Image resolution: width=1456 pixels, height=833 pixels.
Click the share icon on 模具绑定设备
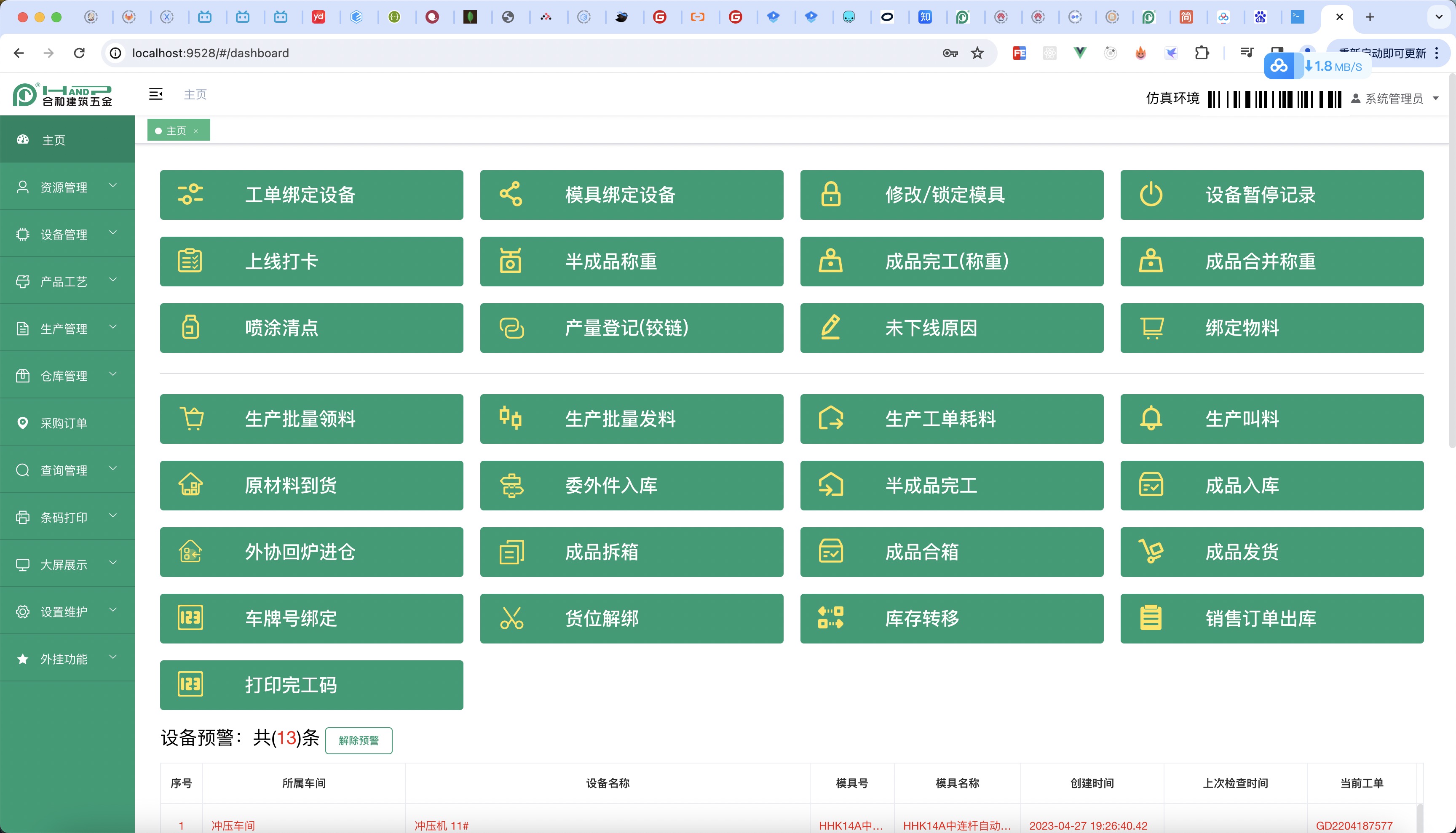511,195
